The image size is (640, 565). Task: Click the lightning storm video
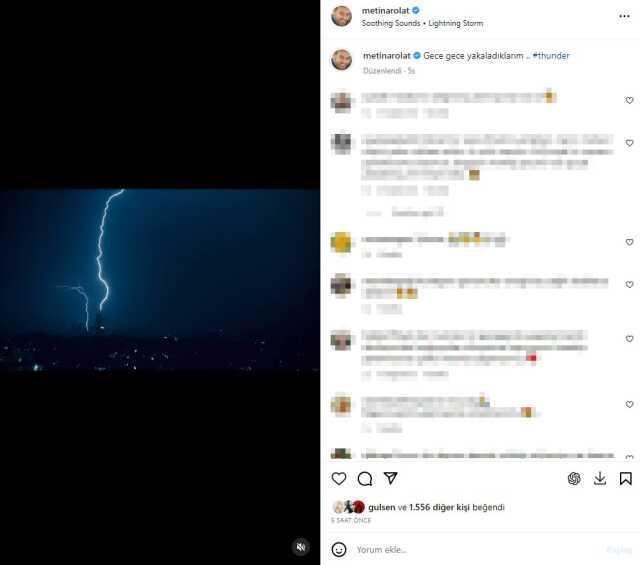160,280
